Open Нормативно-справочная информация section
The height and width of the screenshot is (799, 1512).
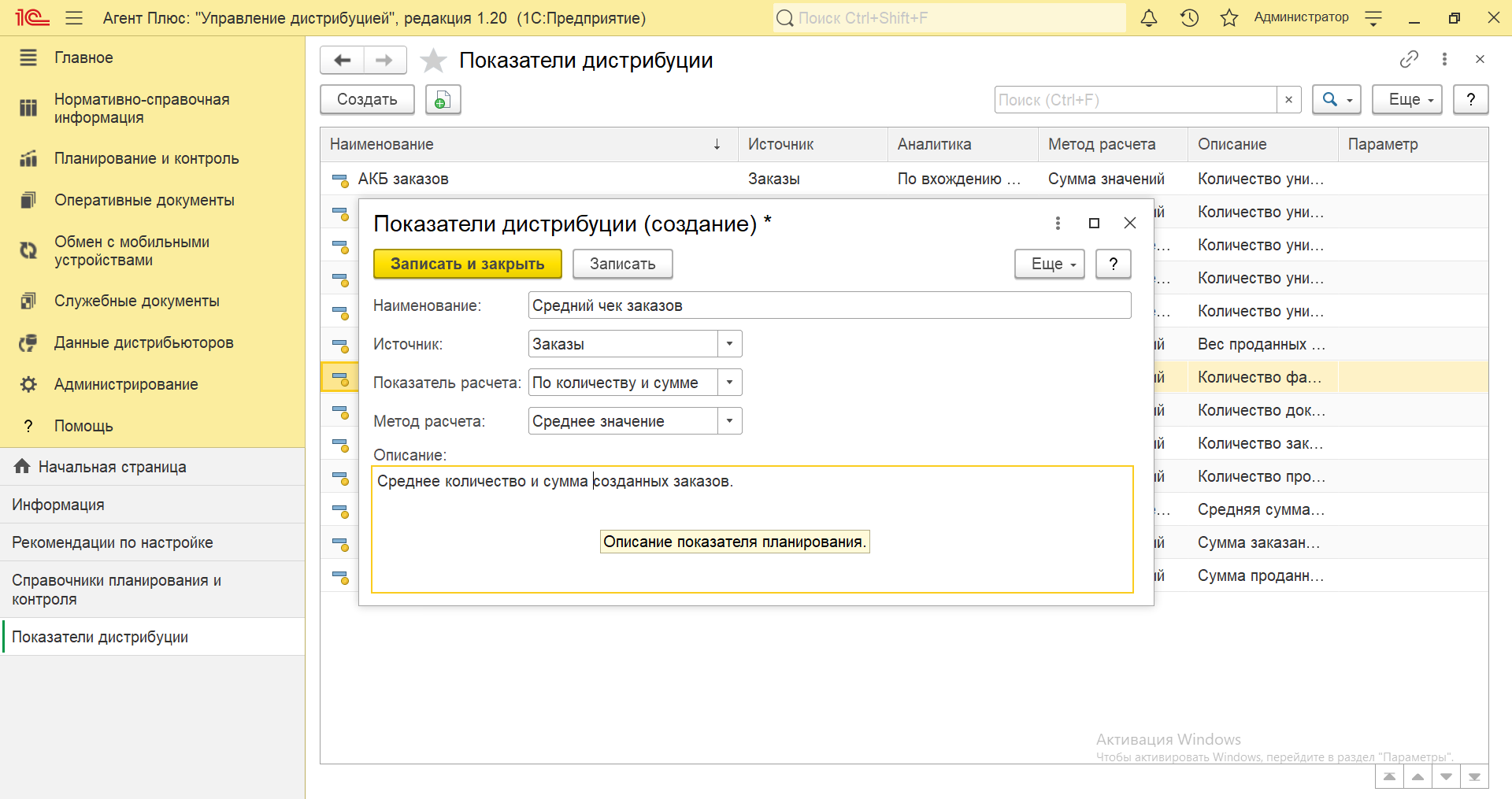coord(152,109)
